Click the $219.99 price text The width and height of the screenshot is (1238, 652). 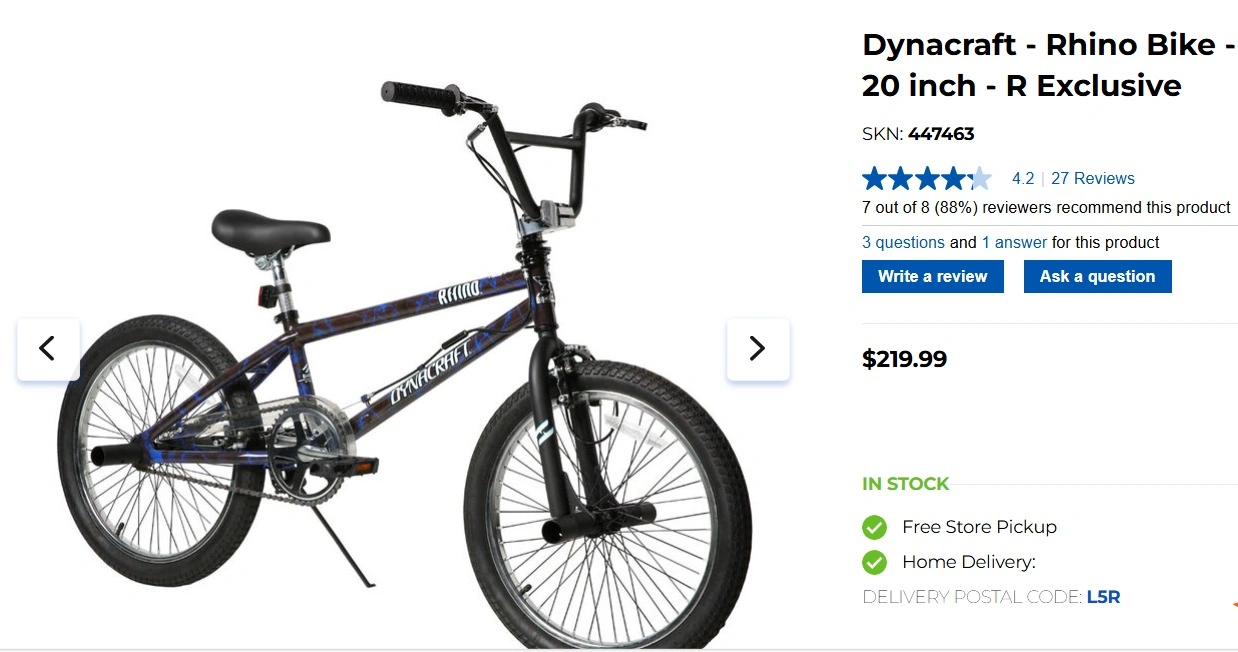(x=904, y=358)
